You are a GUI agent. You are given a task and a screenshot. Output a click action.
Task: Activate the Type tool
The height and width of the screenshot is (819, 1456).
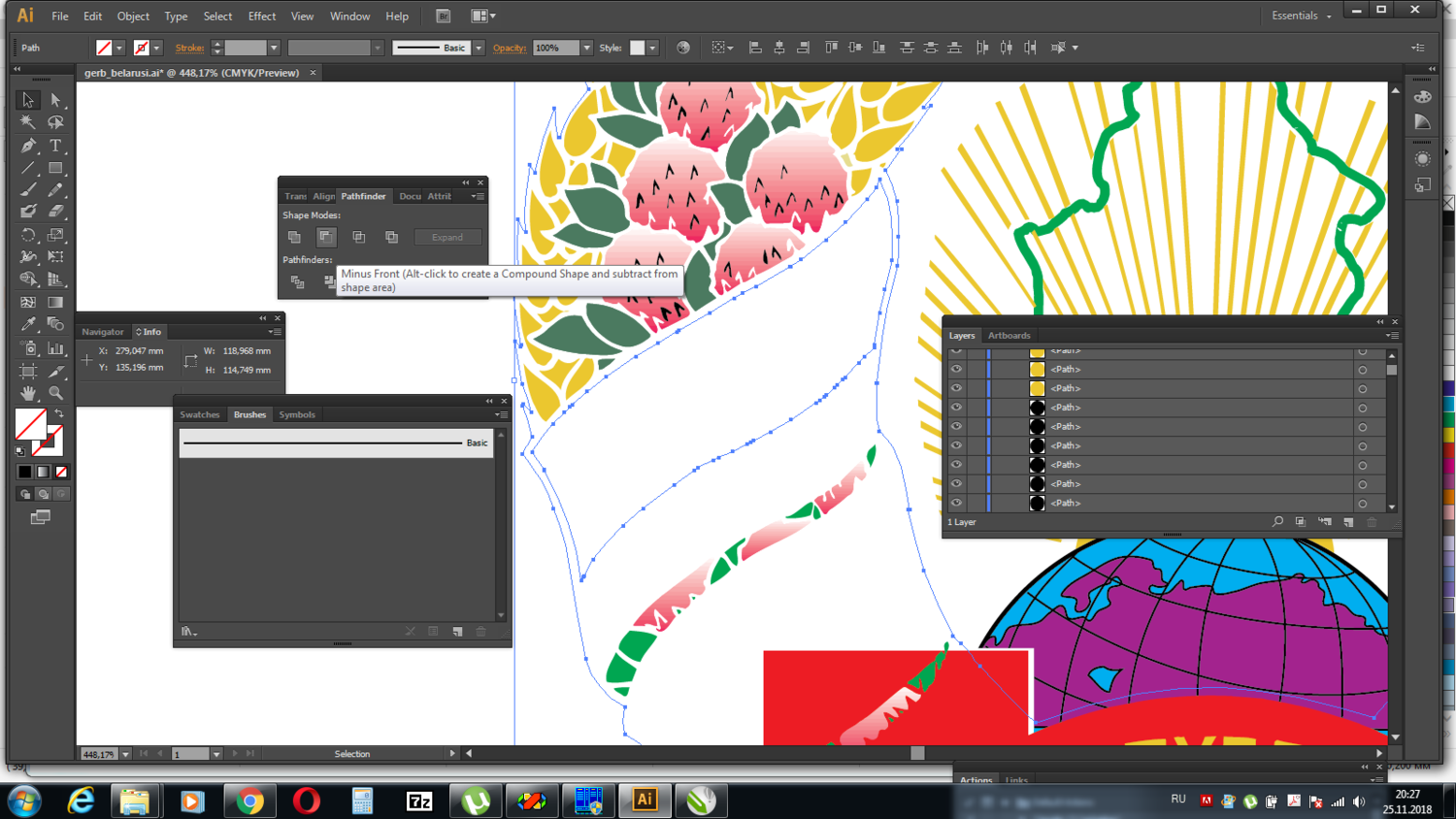tap(55, 146)
